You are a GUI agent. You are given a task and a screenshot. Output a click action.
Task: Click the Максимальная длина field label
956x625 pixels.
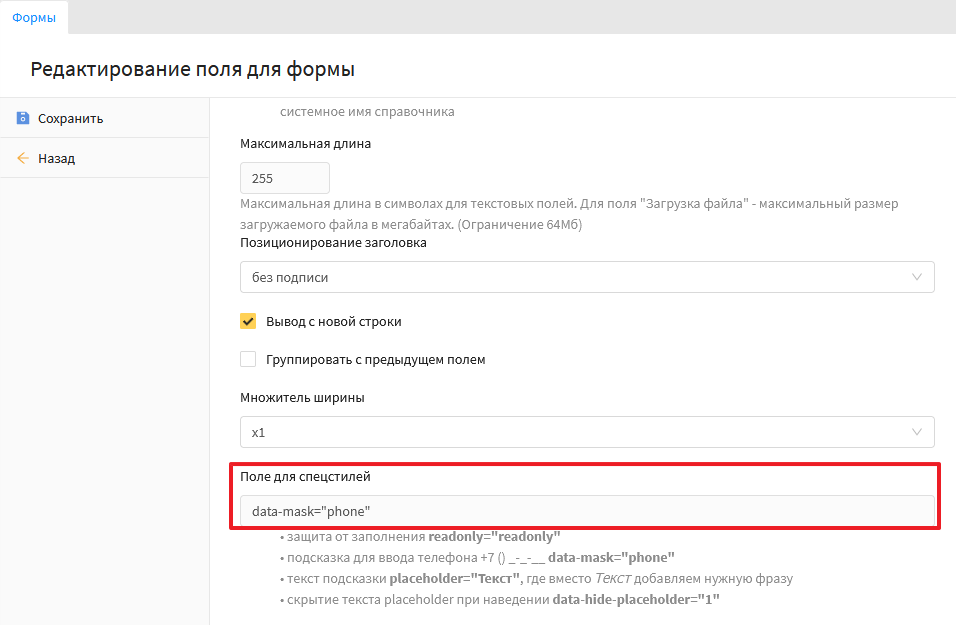305,143
